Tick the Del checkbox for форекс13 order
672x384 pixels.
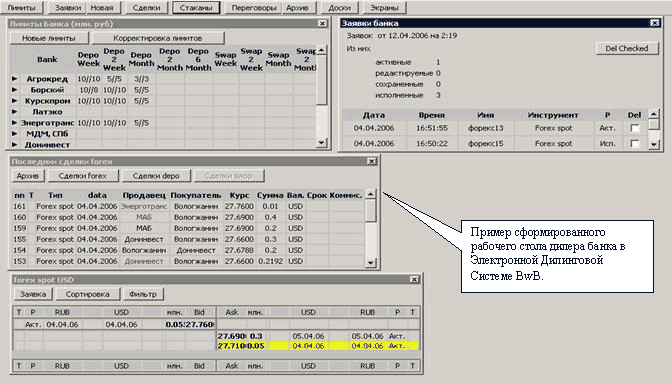point(635,128)
